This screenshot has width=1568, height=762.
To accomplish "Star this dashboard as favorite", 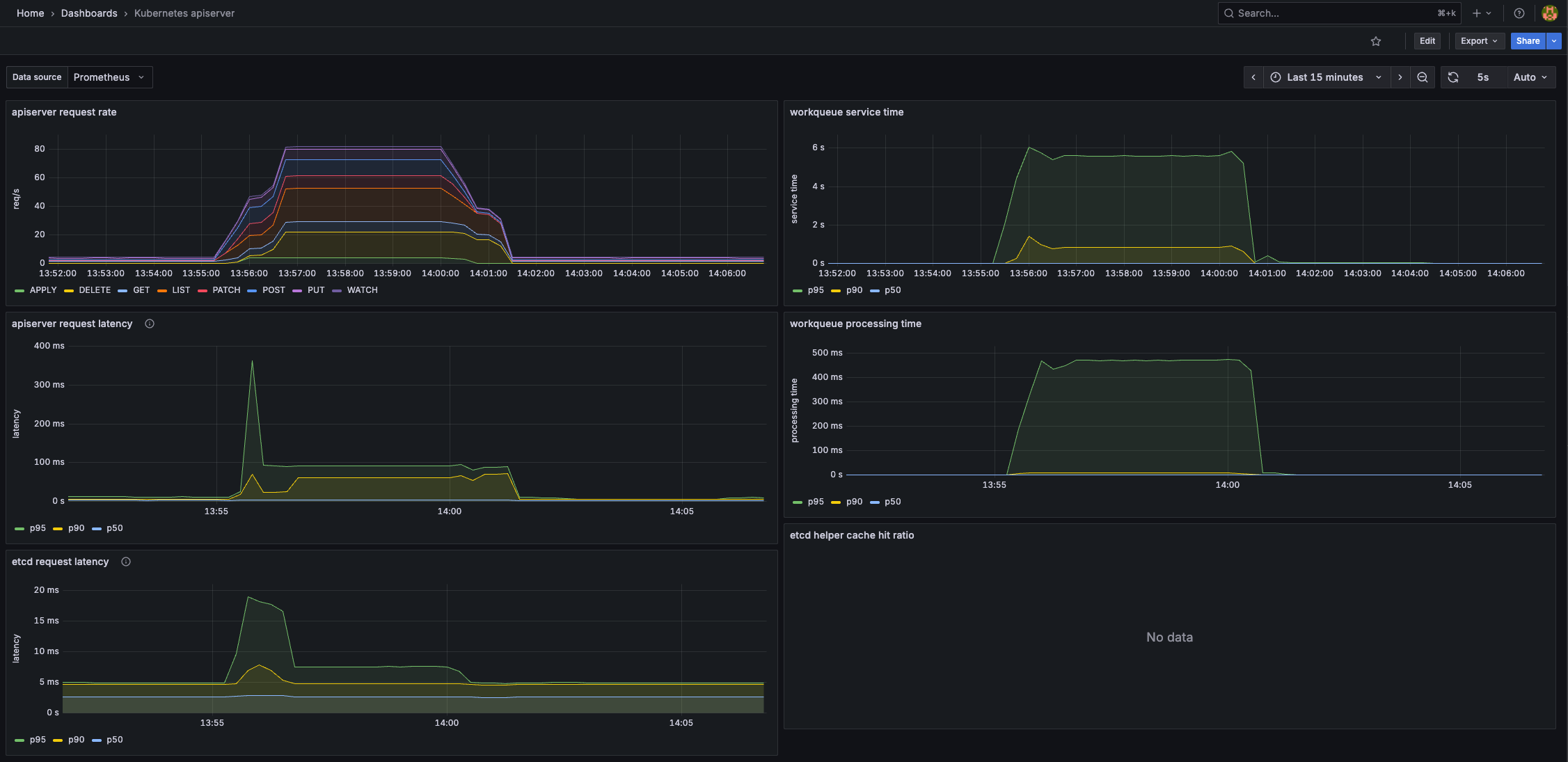I will (1375, 41).
